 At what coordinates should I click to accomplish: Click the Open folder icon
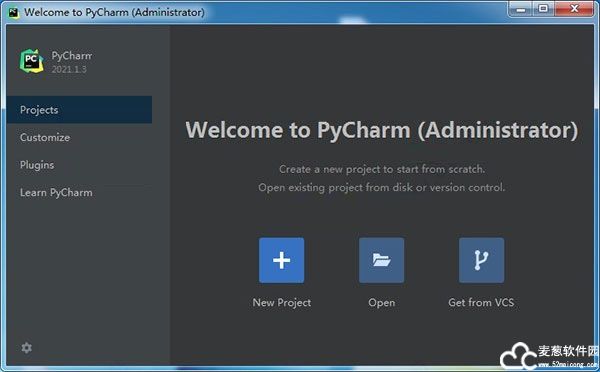point(382,260)
